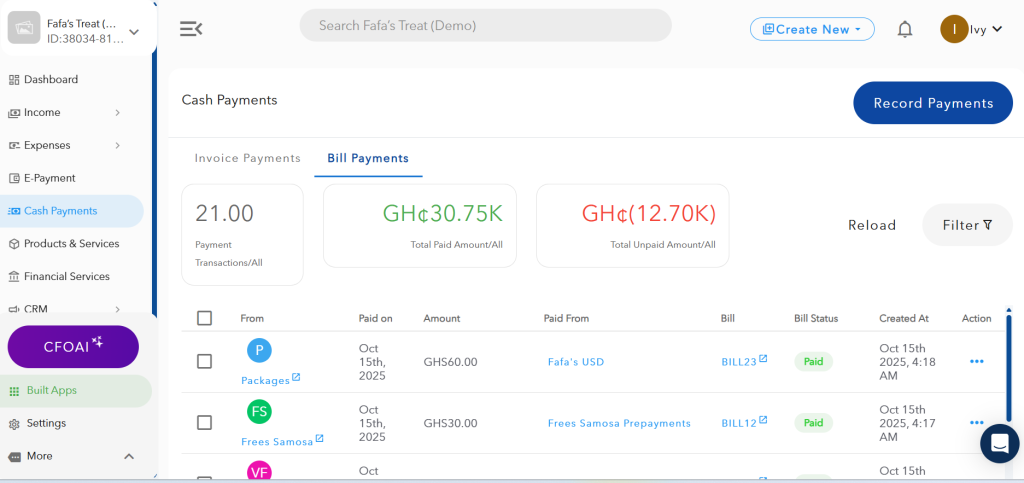Open Products & Services from sidebar
Screen dimensions: 1024x483
[x=71, y=244]
